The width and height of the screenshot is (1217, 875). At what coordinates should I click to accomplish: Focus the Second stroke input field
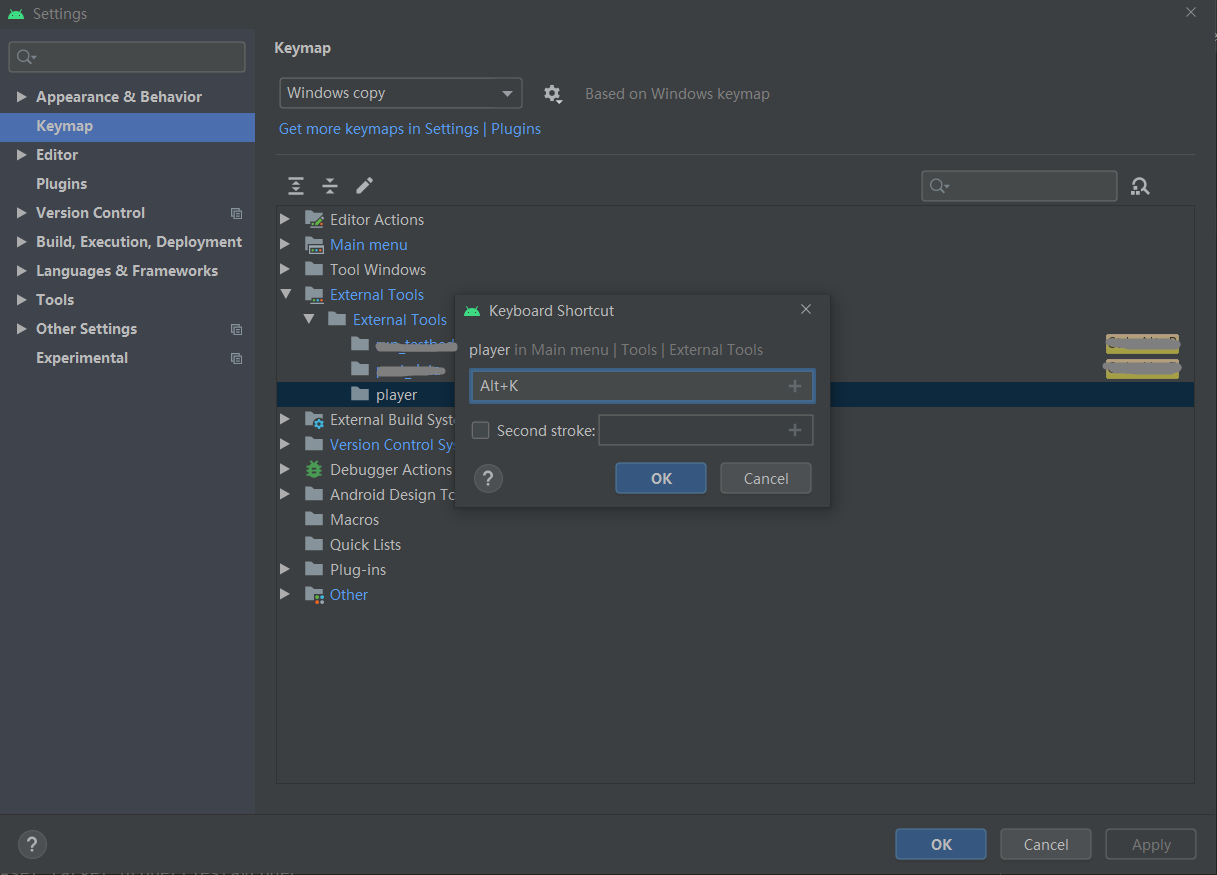(705, 430)
